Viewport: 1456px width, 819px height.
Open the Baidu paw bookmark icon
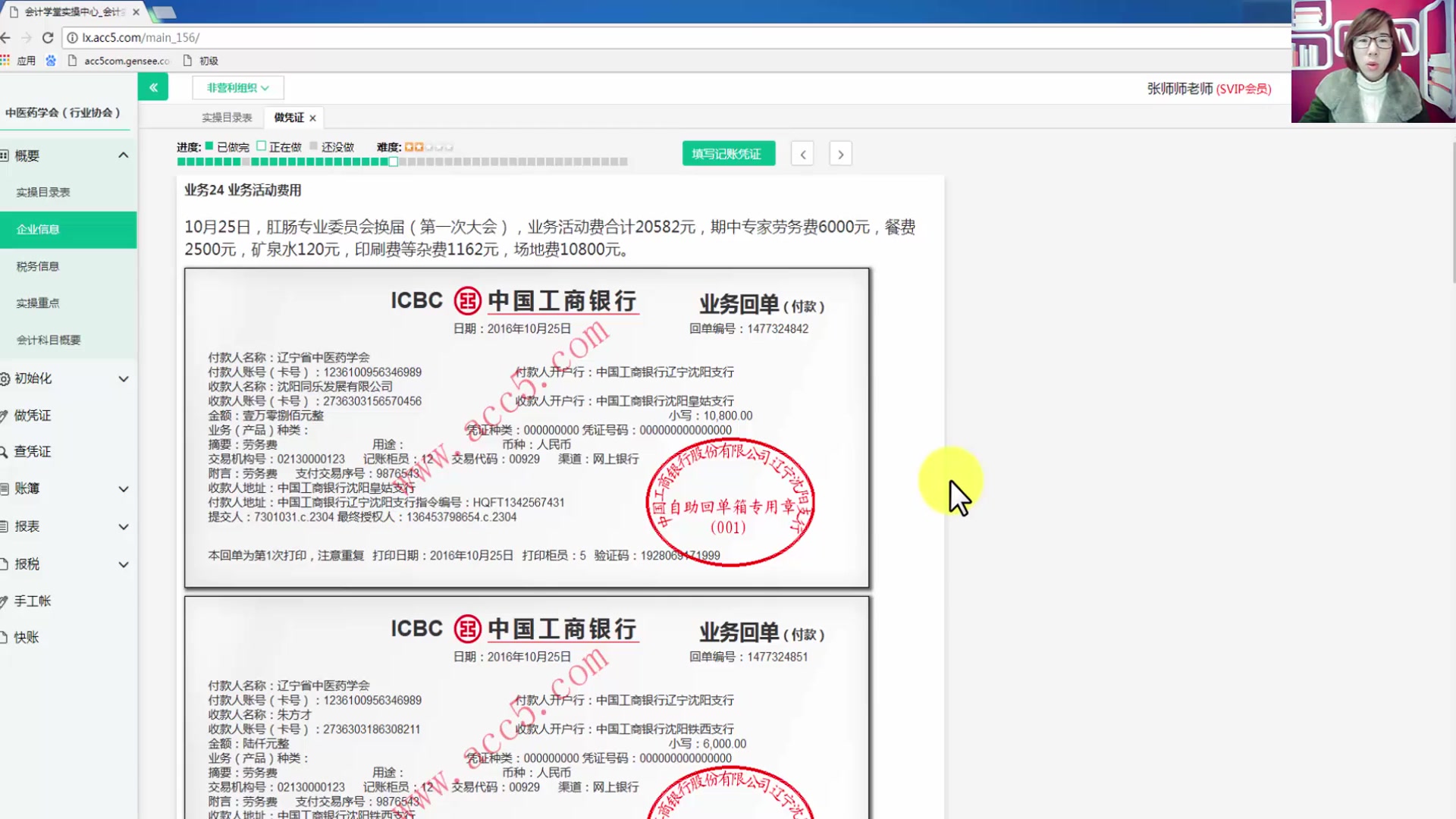coord(51,61)
